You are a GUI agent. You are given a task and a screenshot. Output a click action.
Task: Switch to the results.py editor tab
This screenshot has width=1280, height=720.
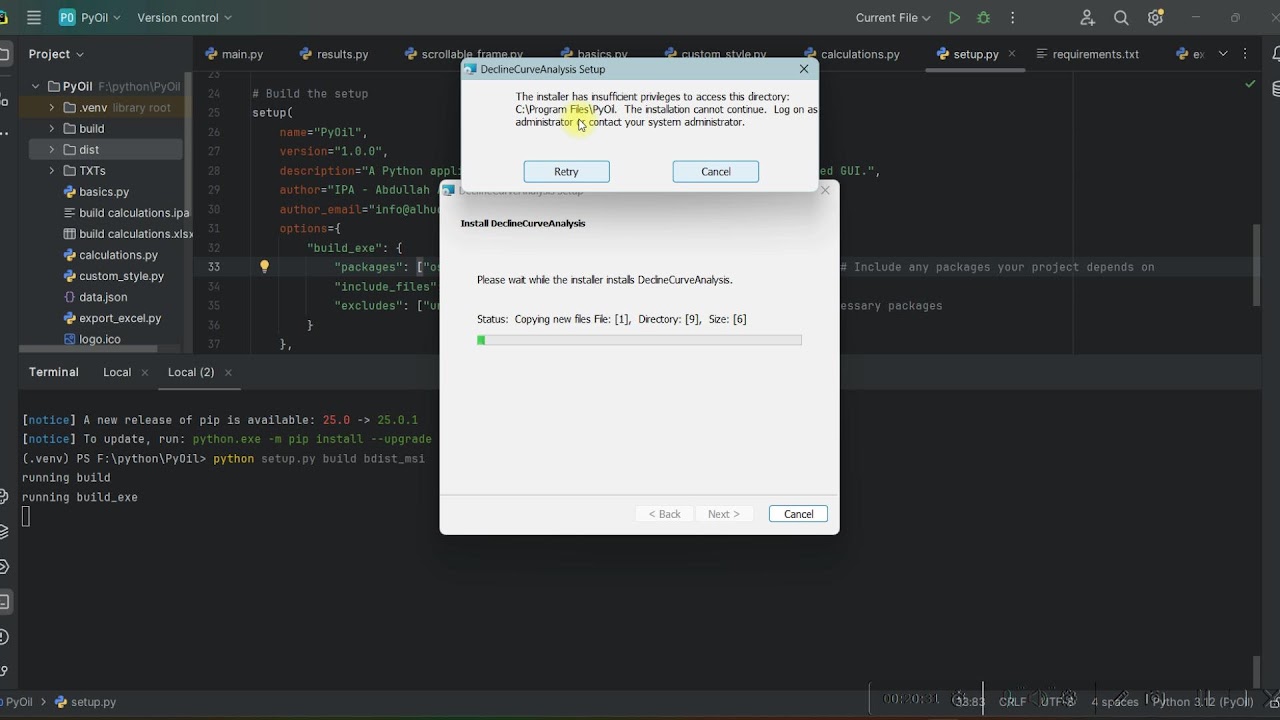point(334,54)
